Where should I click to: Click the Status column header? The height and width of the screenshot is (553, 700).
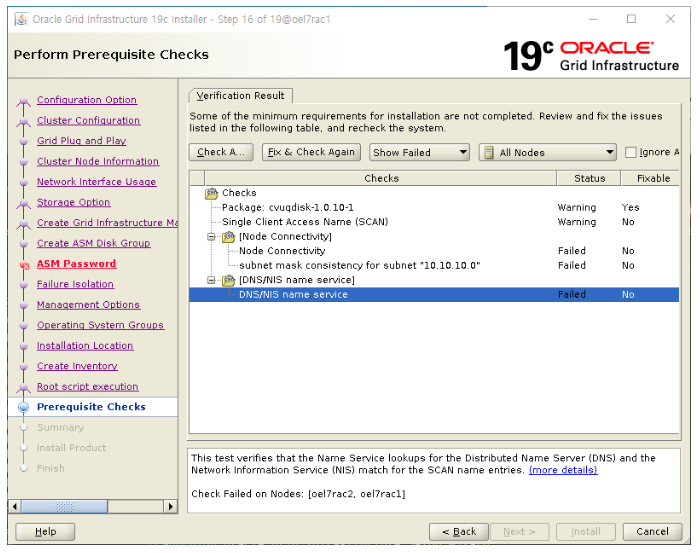pos(589,179)
